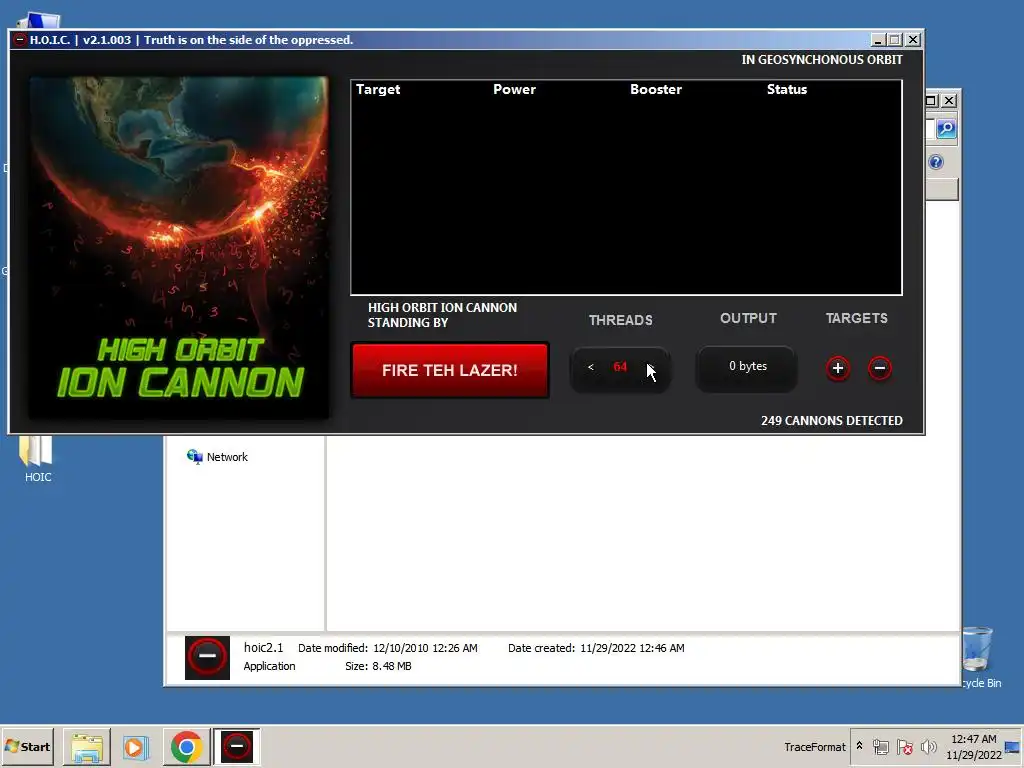Click the FIRE TEH LAZER! button
The width and height of the screenshot is (1024, 768).
click(x=449, y=370)
